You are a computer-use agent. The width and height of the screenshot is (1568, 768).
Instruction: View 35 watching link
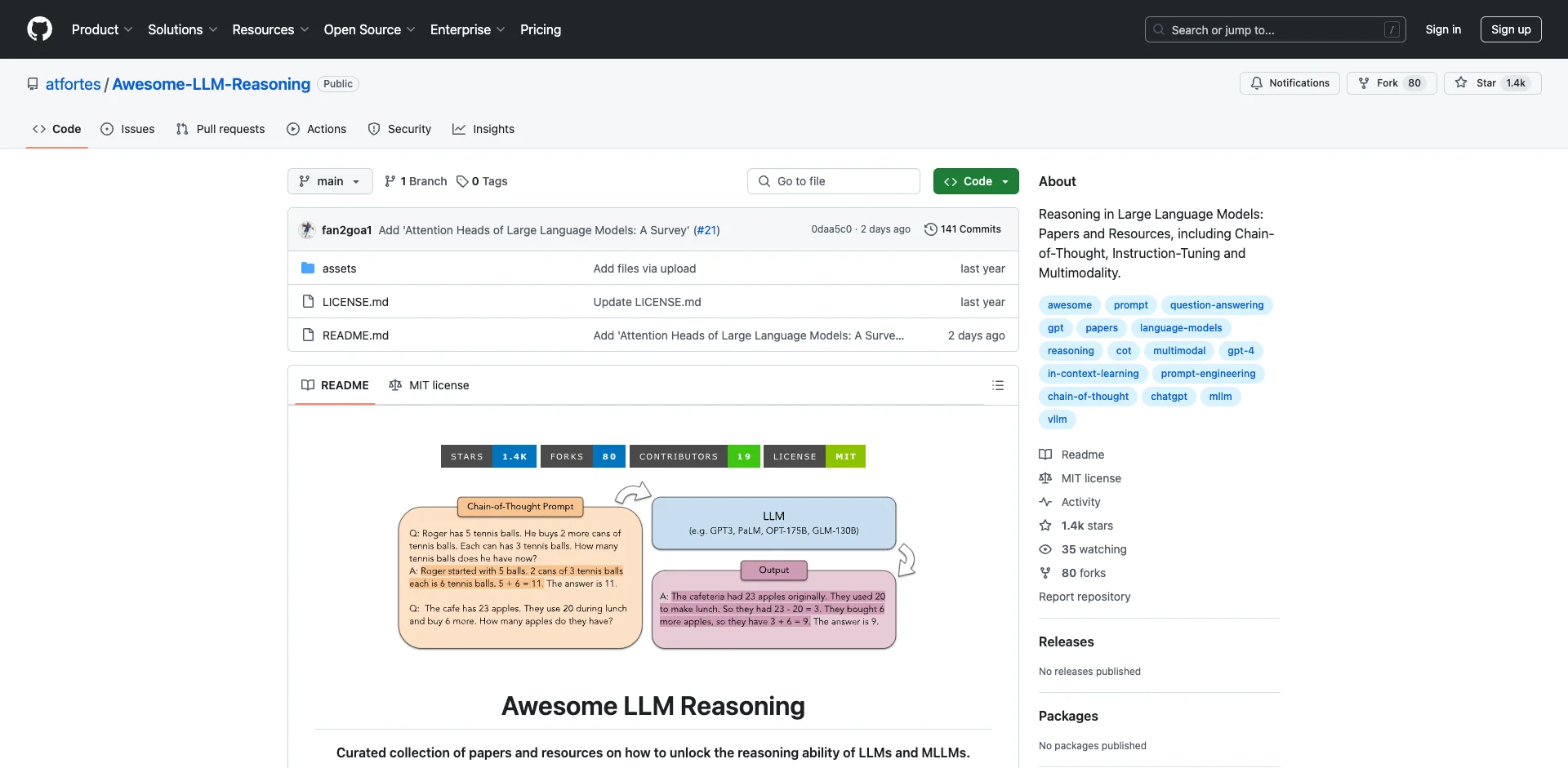pos(1083,549)
